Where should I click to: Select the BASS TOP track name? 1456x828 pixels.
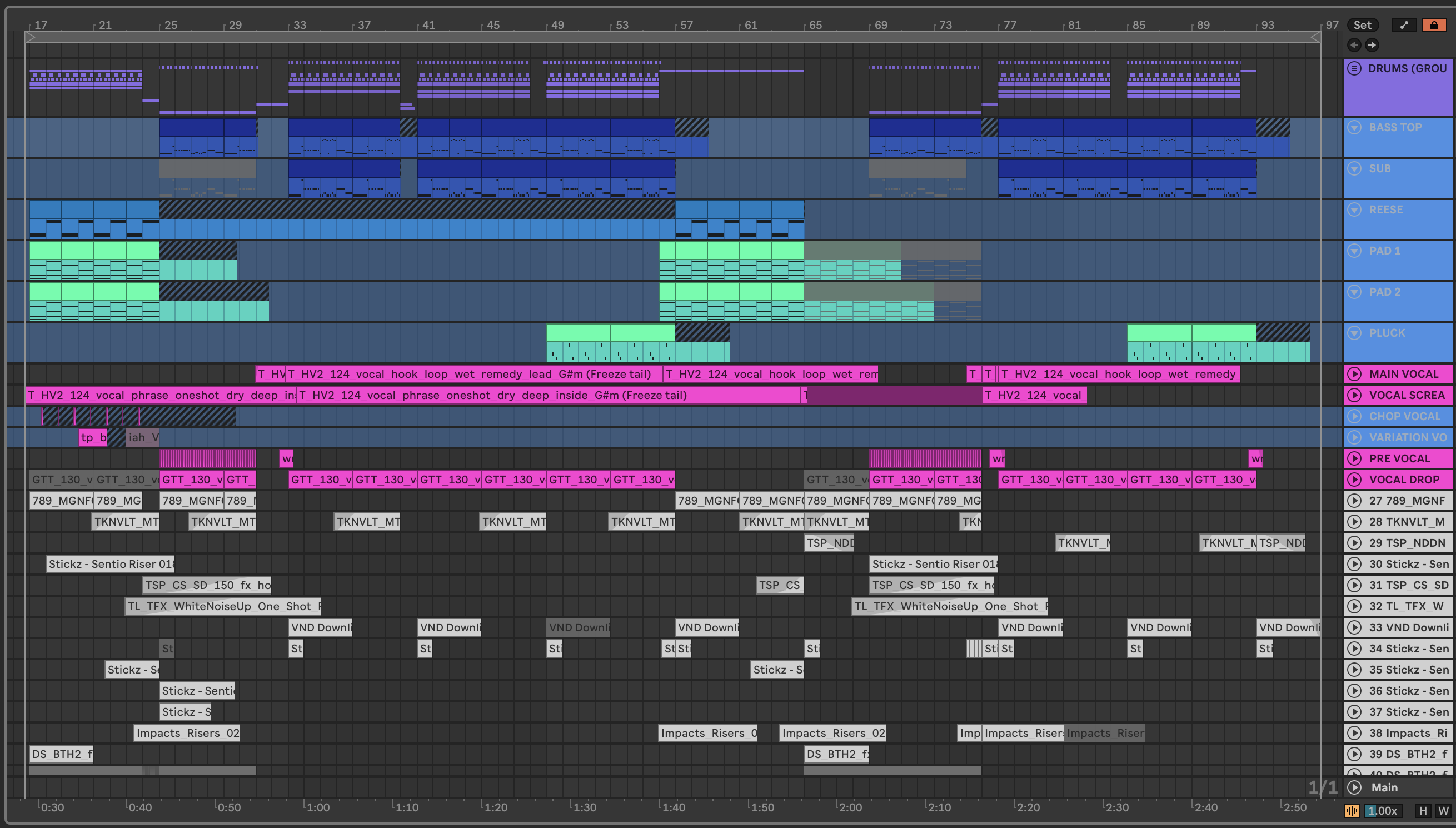[1395, 127]
